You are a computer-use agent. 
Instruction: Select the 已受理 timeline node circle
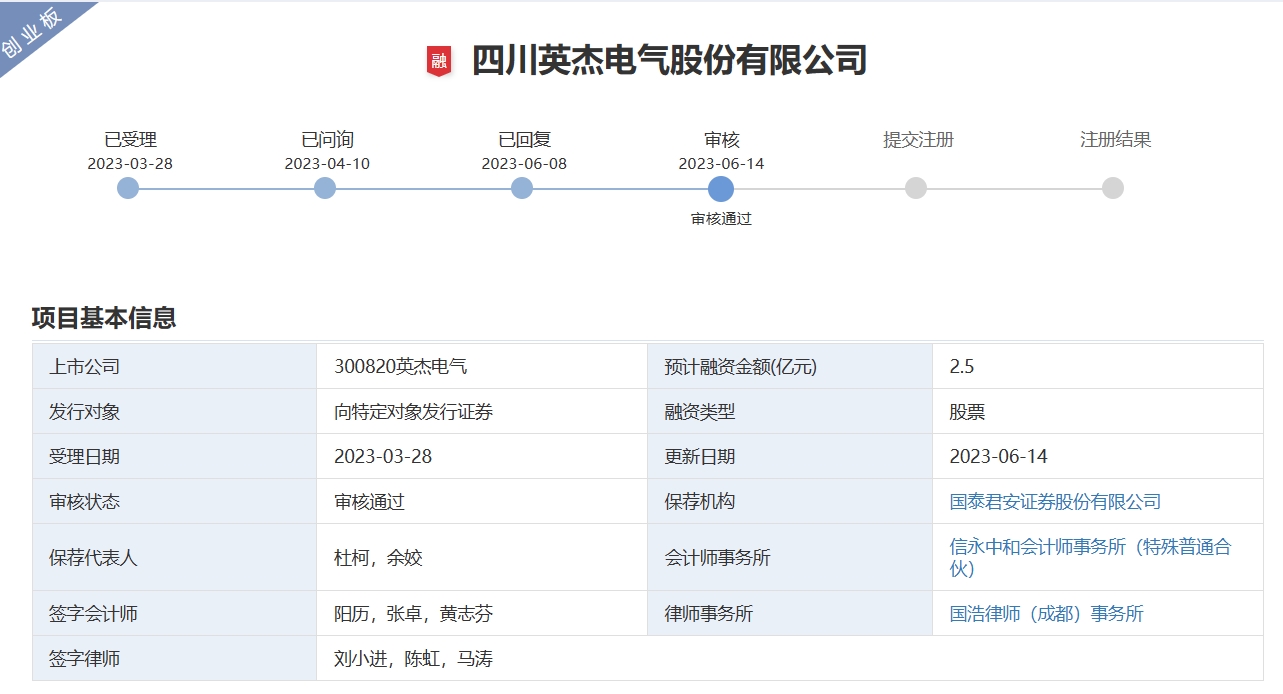[x=128, y=188]
